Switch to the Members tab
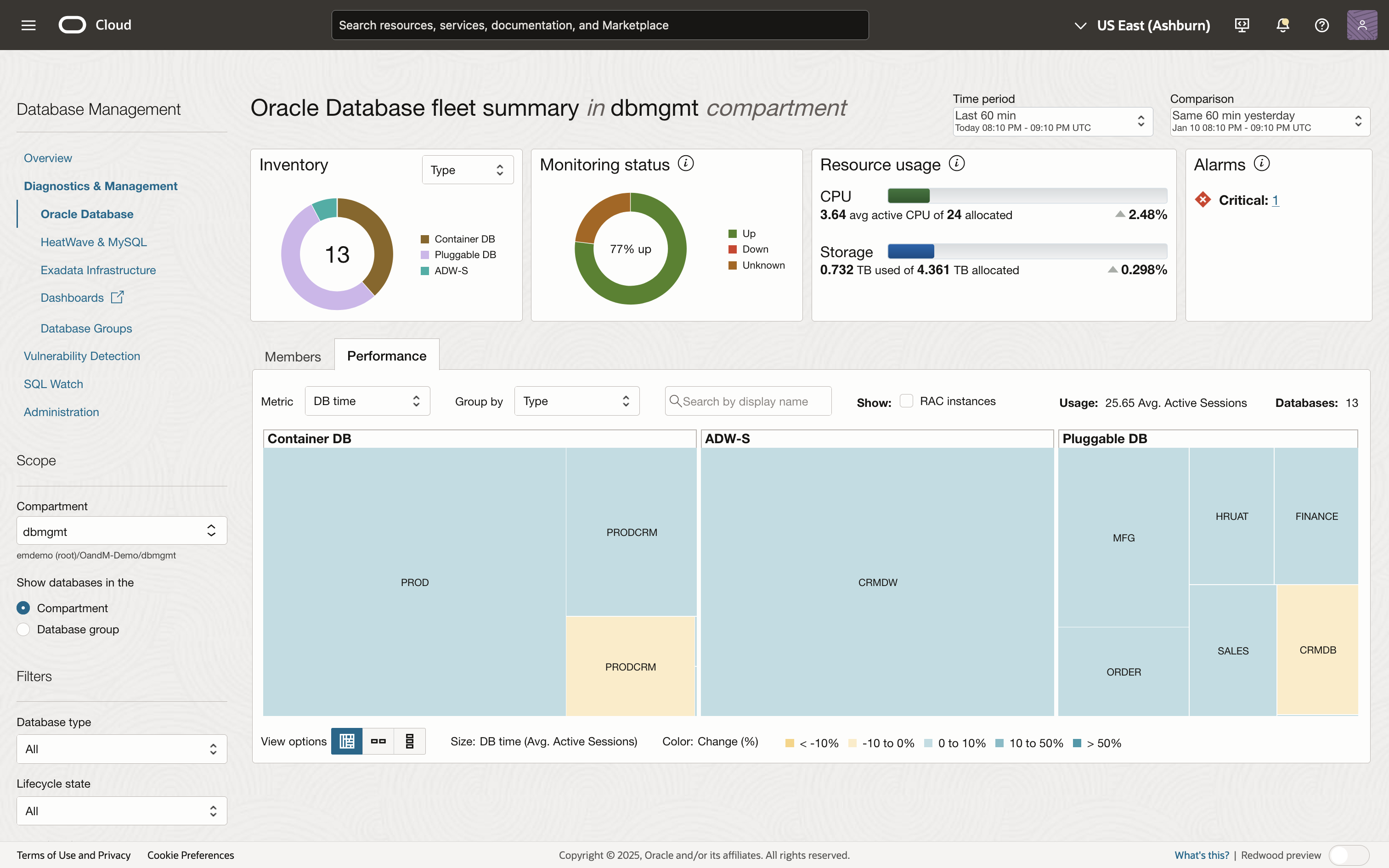Screen dimensions: 1389x868 (292, 356)
